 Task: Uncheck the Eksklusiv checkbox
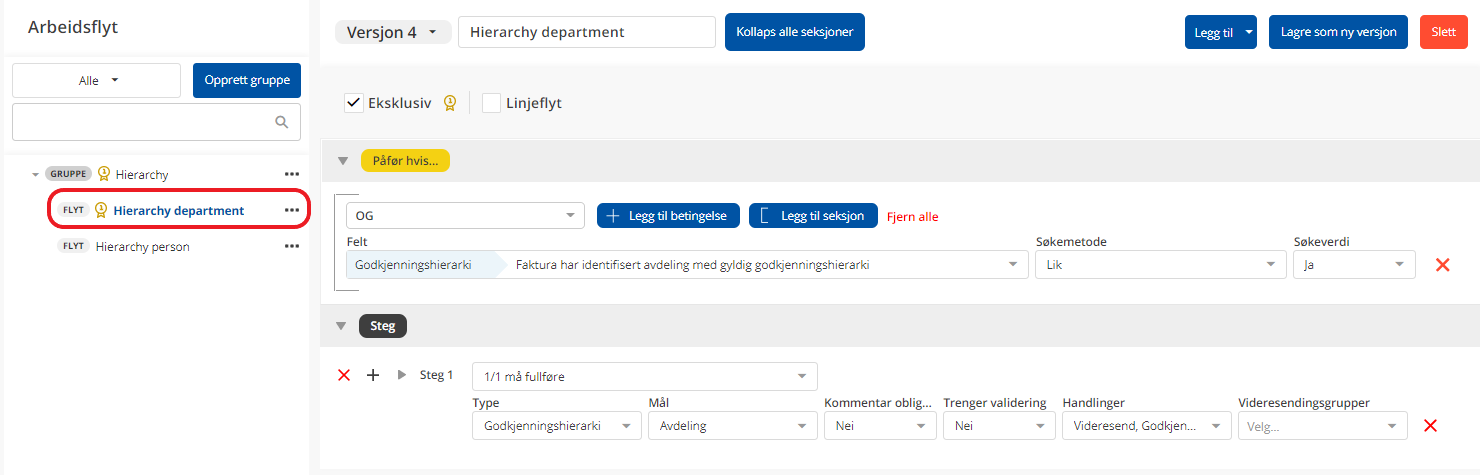coord(354,103)
